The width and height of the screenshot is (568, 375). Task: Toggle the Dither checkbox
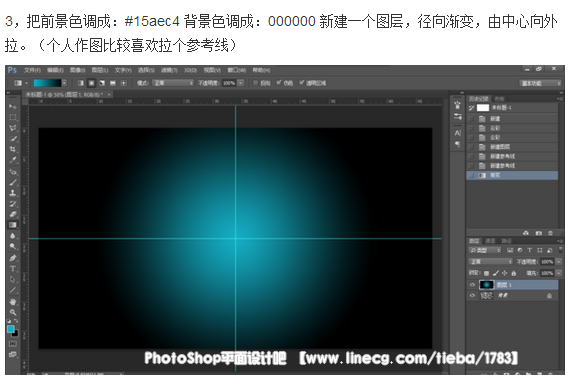[x=279, y=83]
